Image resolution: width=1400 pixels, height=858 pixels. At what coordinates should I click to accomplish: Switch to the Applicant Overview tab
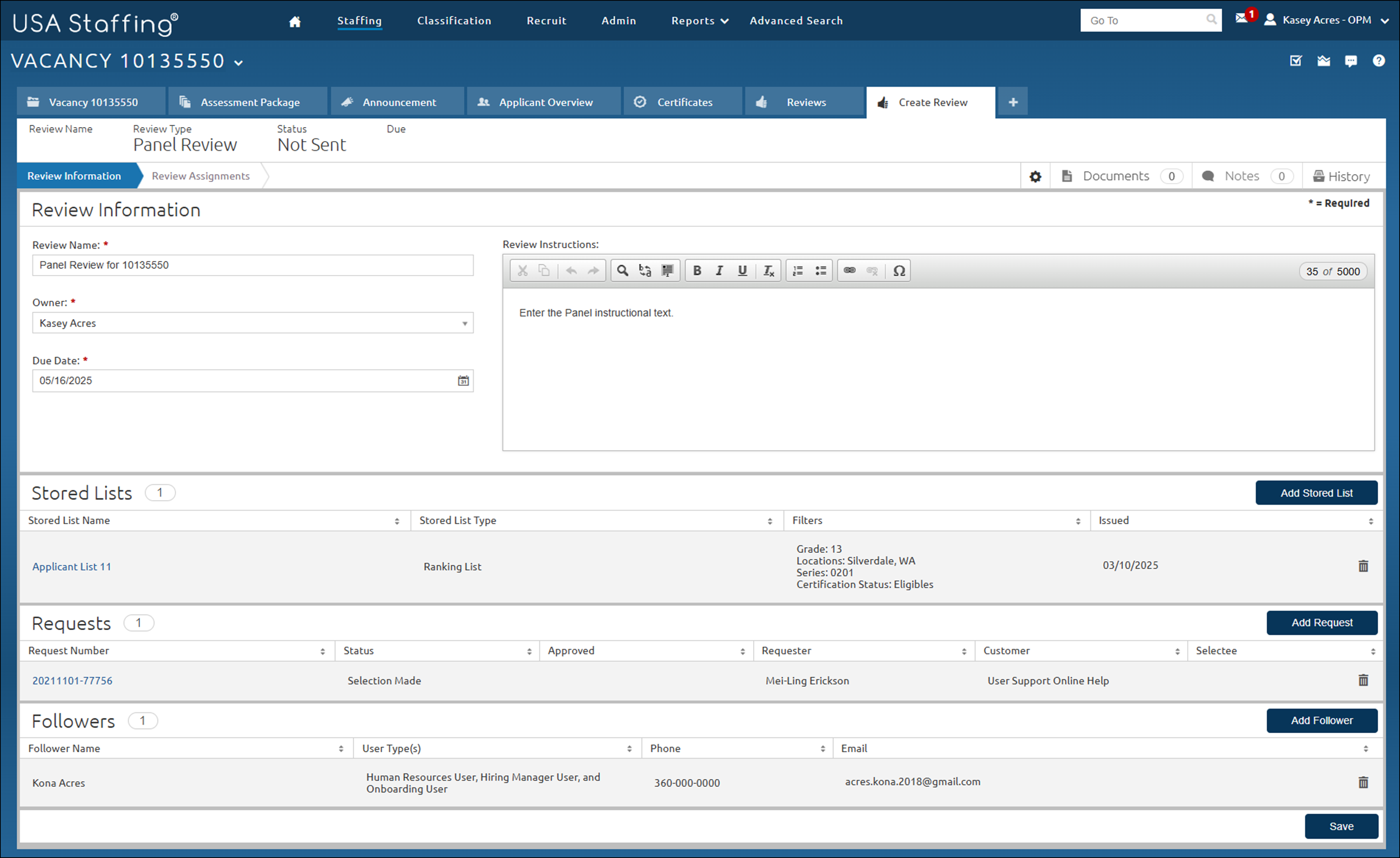coord(544,102)
